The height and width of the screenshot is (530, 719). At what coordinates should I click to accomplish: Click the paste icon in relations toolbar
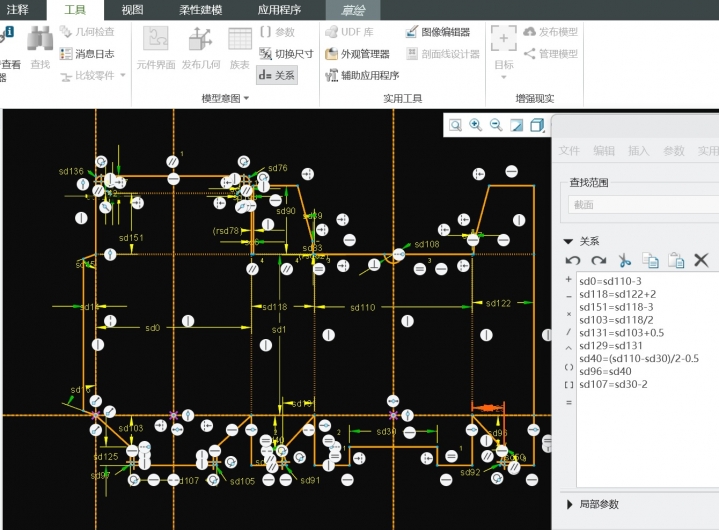(x=676, y=260)
